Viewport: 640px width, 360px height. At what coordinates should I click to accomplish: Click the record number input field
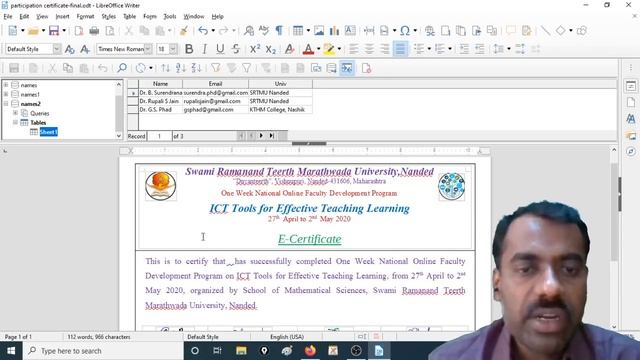coord(159,136)
